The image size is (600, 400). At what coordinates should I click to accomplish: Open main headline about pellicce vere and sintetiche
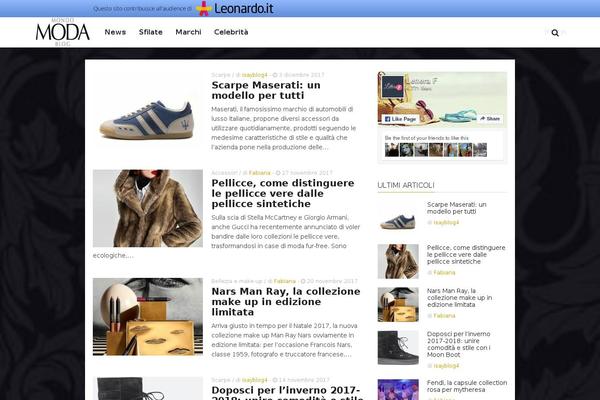[283, 193]
